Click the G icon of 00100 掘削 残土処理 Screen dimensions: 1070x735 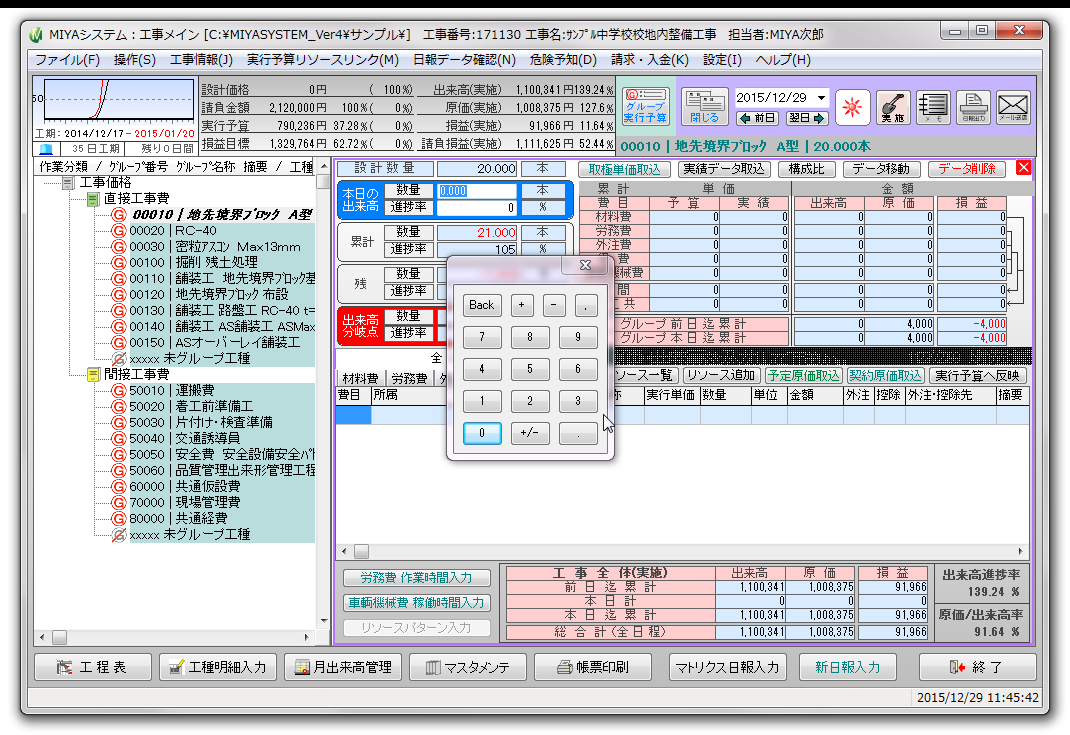click(x=119, y=263)
